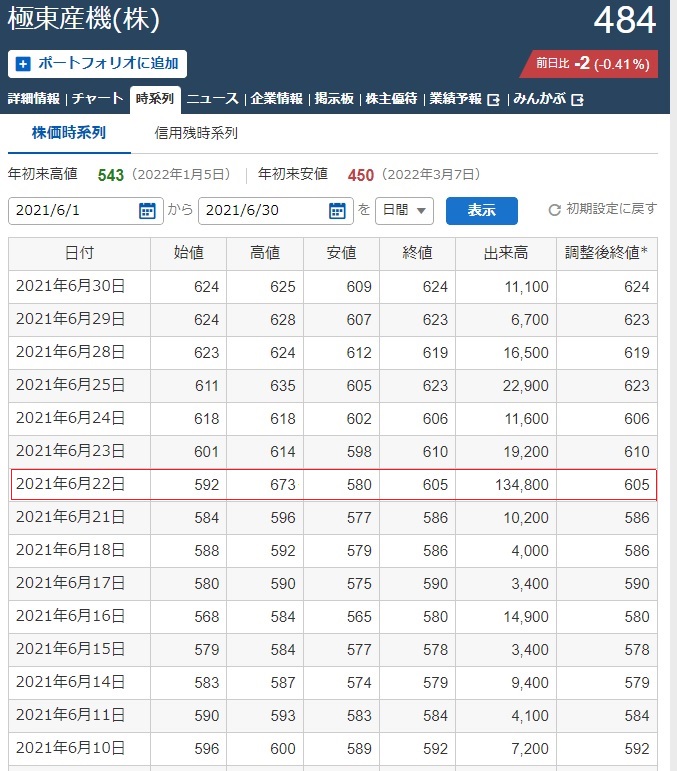Image resolution: width=677 pixels, height=771 pixels.
Task: Open the 掲示板 tab
Action: (334, 99)
